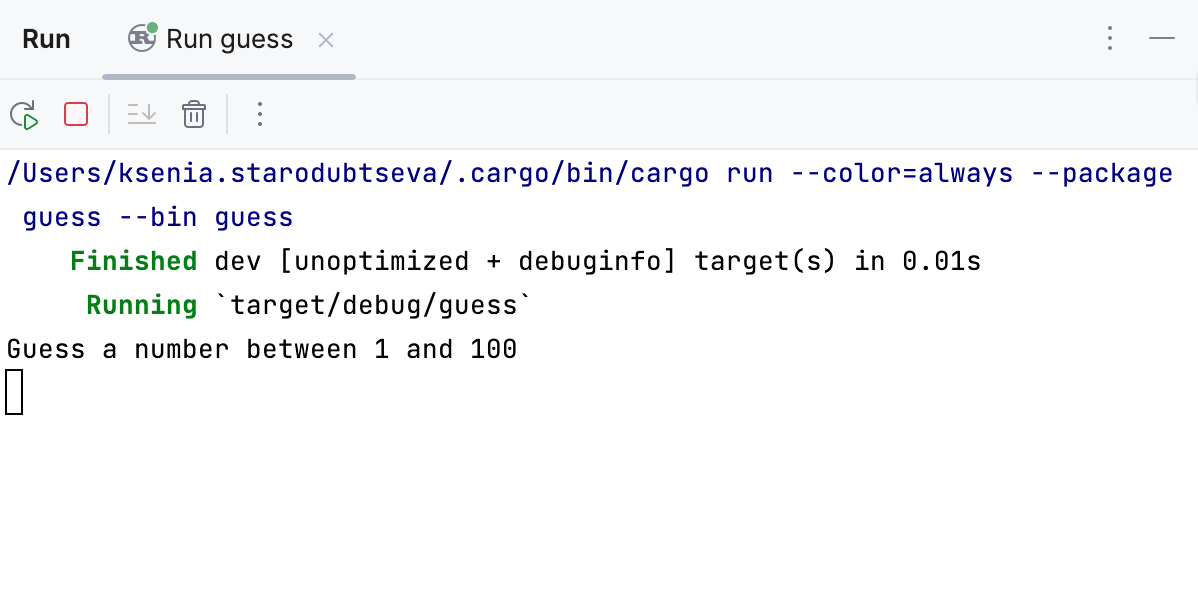Image resolution: width=1198 pixels, height=606 pixels.
Task: Stop the running guess process
Action: tap(76, 114)
